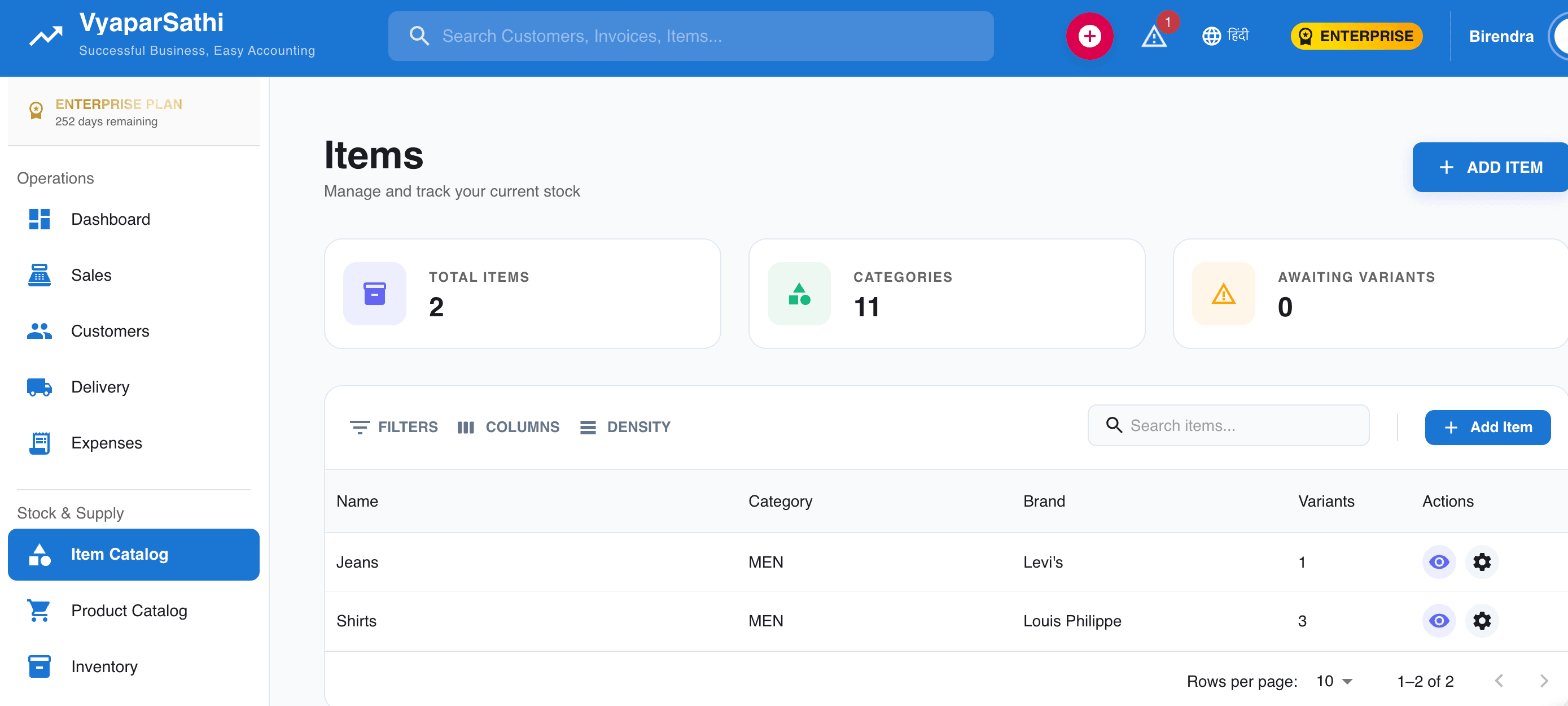1568x706 pixels.
Task: Open settings gear for Jeans row
Action: click(1482, 561)
